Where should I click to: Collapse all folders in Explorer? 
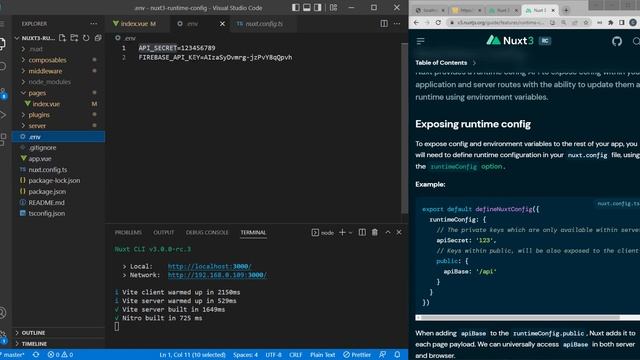[x=98, y=38]
